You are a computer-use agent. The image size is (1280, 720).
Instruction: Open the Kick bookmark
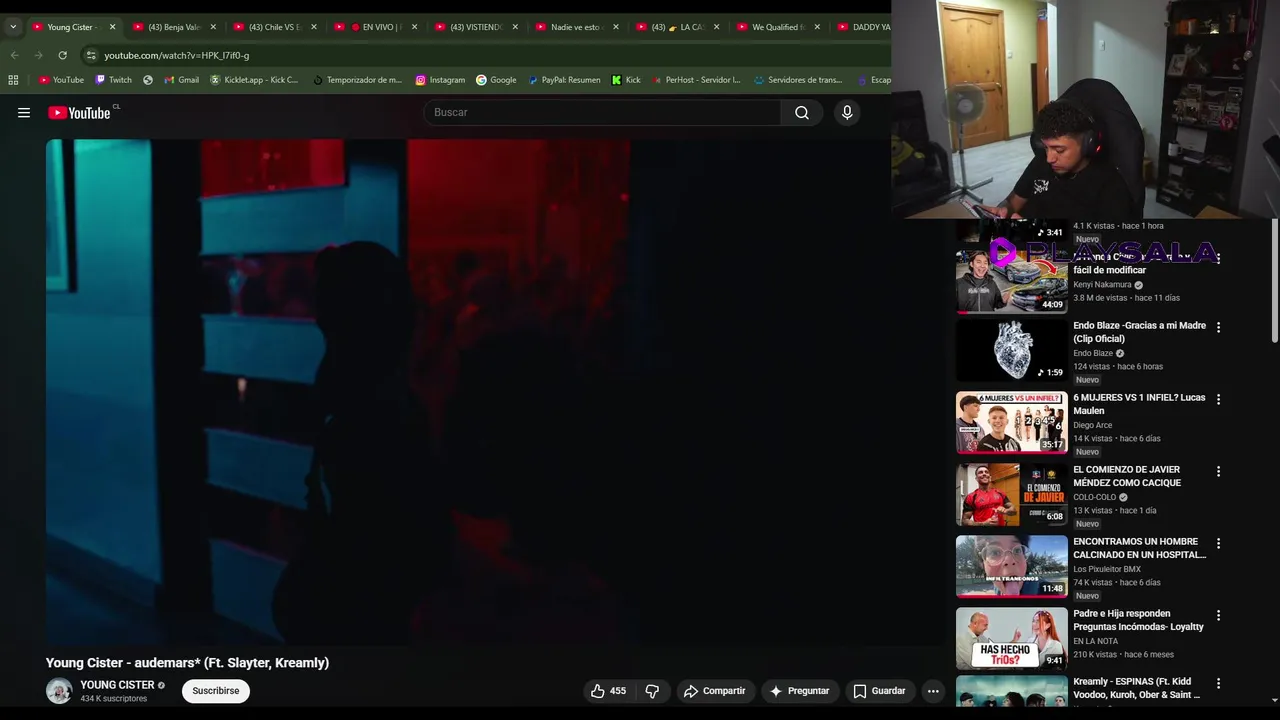click(x=626, y=80)
